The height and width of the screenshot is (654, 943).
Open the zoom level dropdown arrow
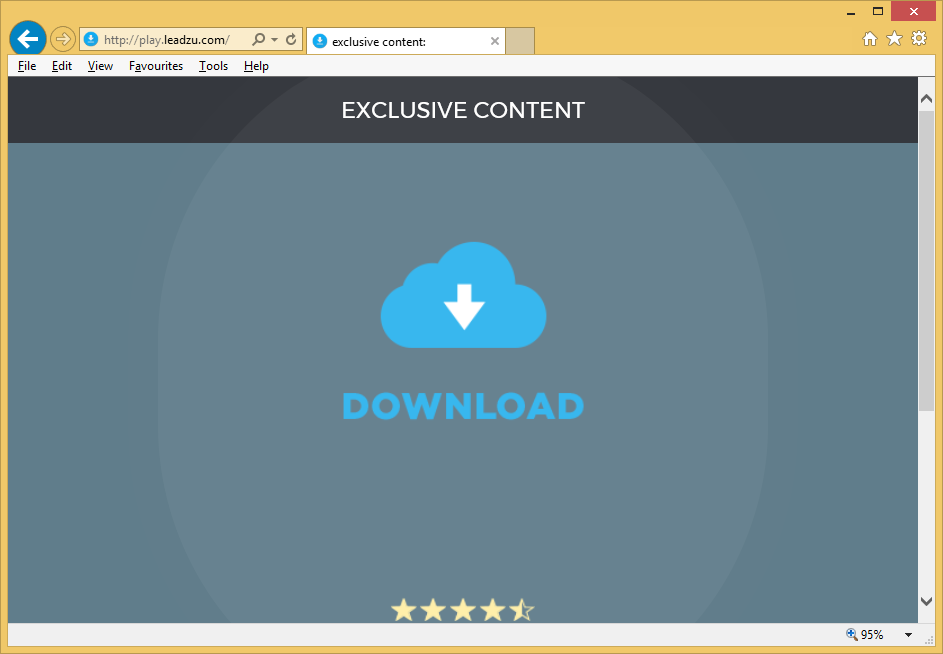(x=908, y=635)
